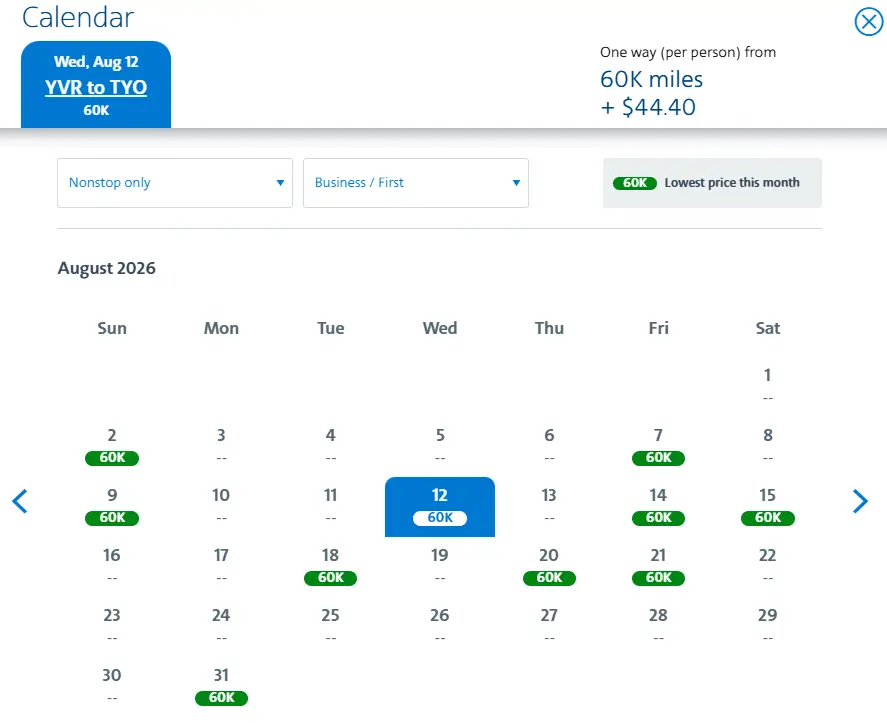Choose August 14 with 60K fare
The width and height of the screenshot is (887, 723).
coord(658,506)
